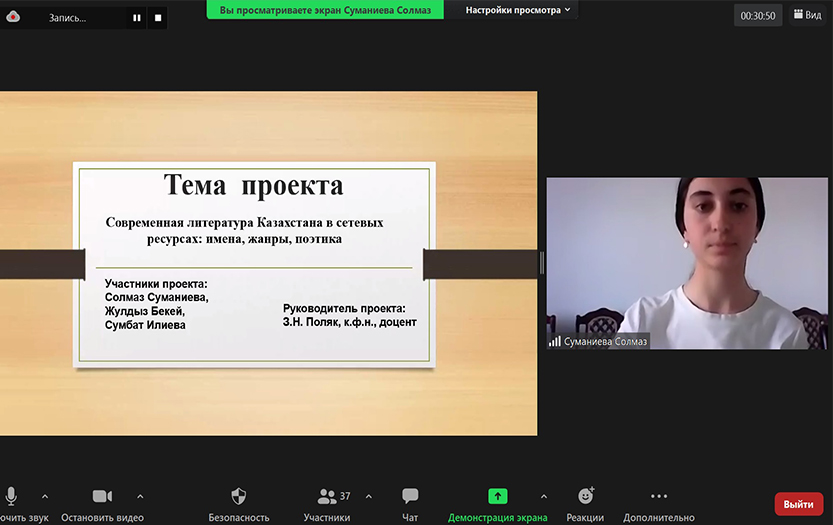Open video options chevron beside camera
This screenshot has height=525, width=833.
point(140,496)
